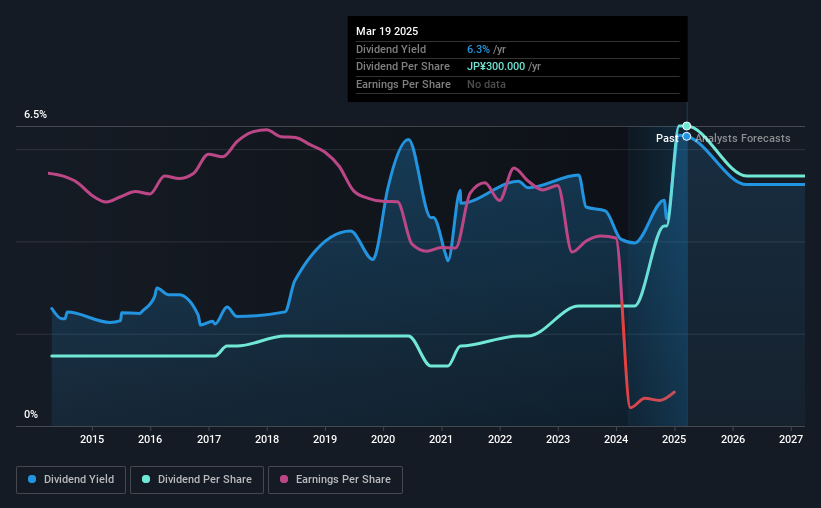Click the 6.5% y-axis label
Viewport: 821px width, 508px height.
click(35, 115)
